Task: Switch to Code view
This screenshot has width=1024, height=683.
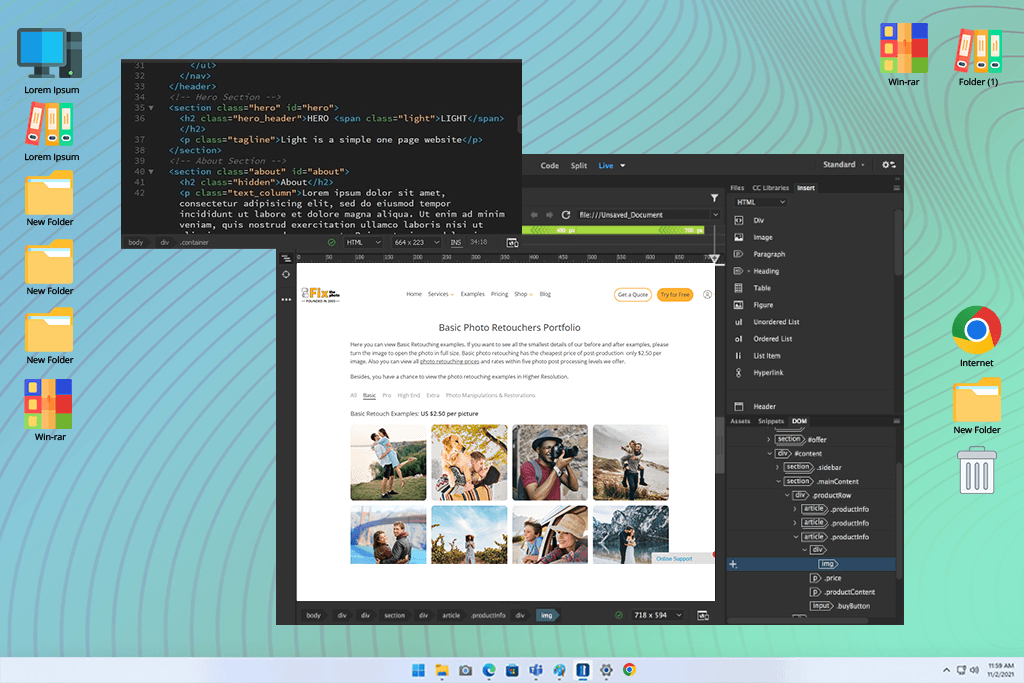Action: point(549,166)
